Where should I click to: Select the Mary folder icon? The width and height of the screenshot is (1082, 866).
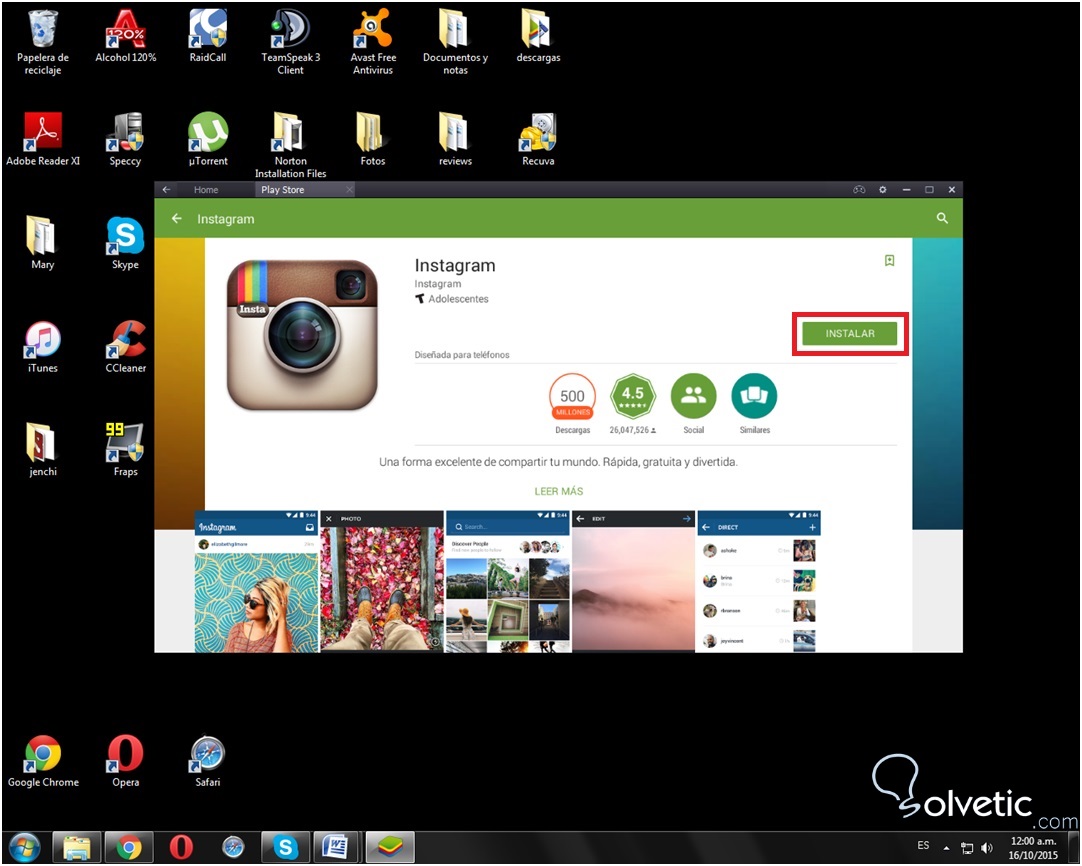click(x=42, y=243)
